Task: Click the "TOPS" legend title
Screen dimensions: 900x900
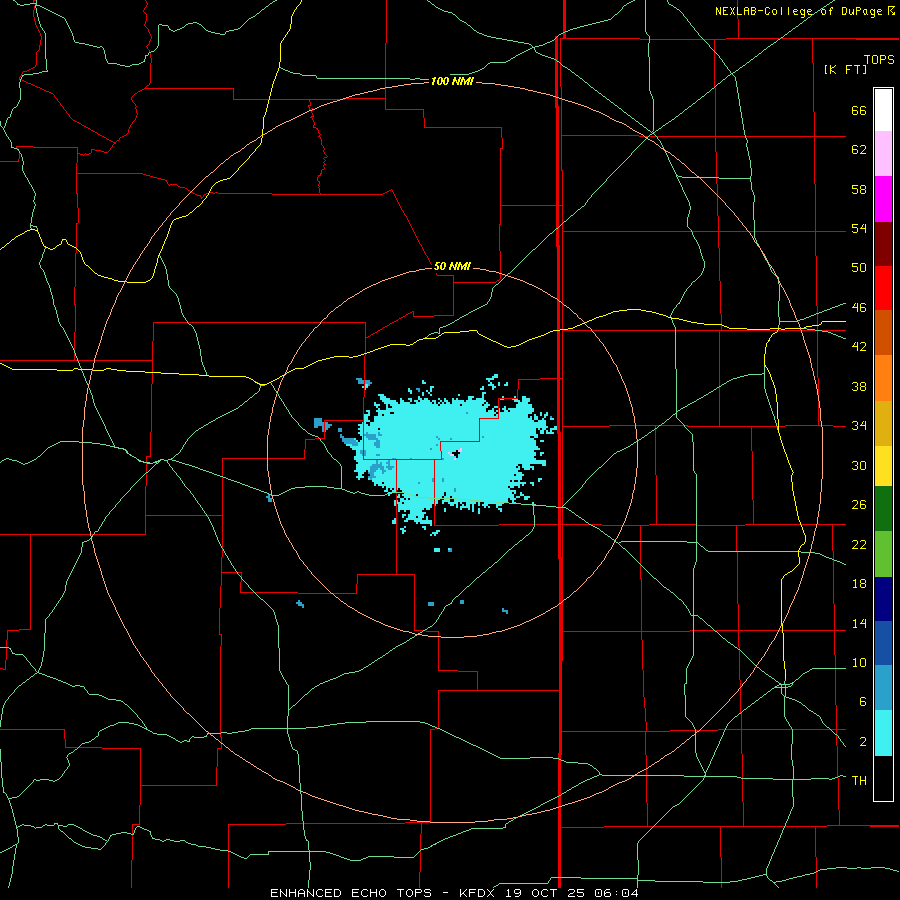Action: [879, 60]
